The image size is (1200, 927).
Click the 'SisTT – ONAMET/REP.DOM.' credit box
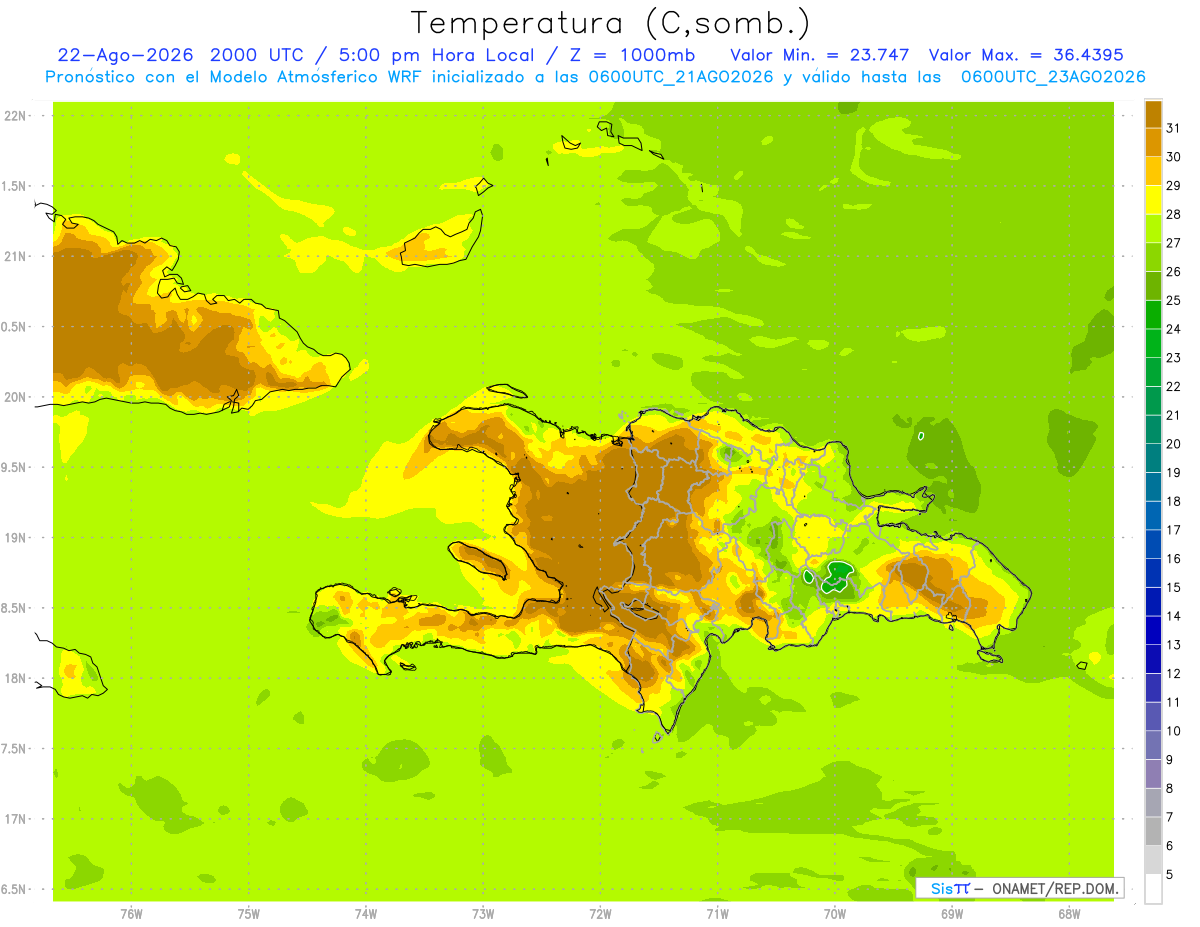coord(1019,888)
